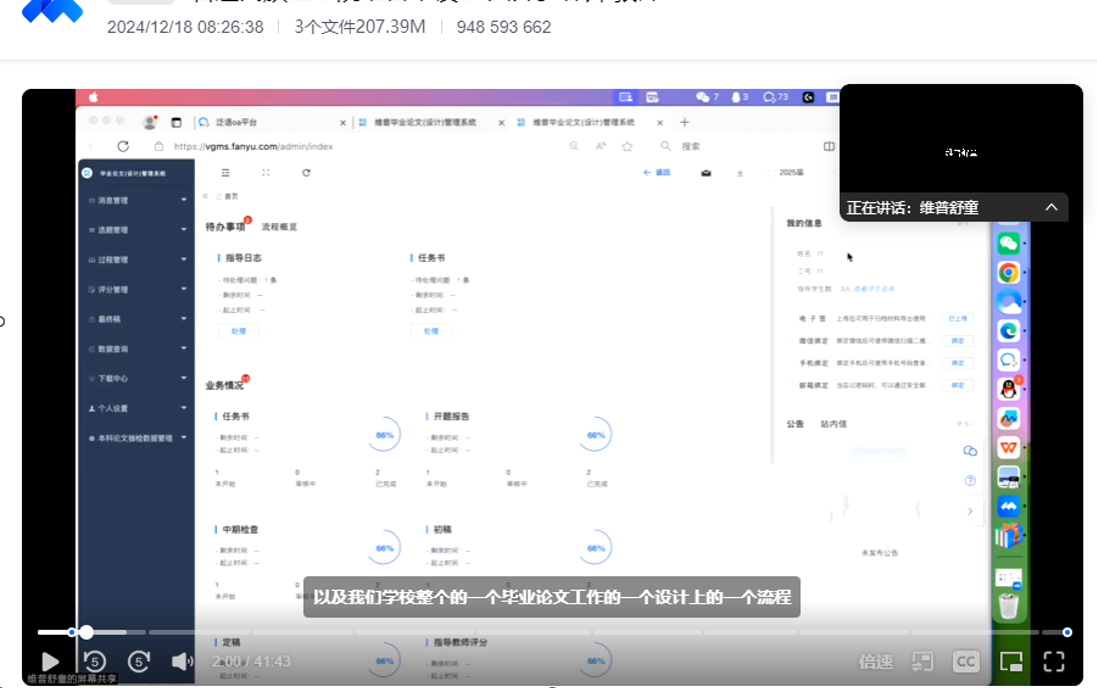Switch to the 流程概览 tab
The image size is (1097, 688).
pos(279,227)
